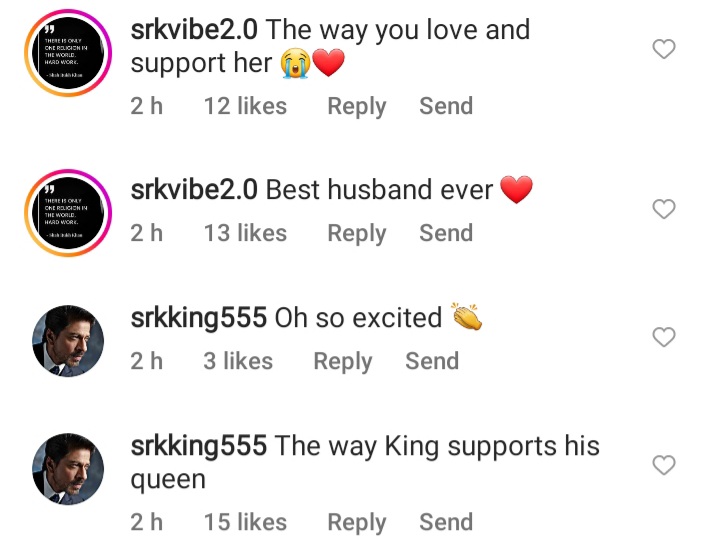The height and width of the screenshot is (540, 720).
Task: Reply to 'King supports his queen' comment
Action: (x=357, y=523)
